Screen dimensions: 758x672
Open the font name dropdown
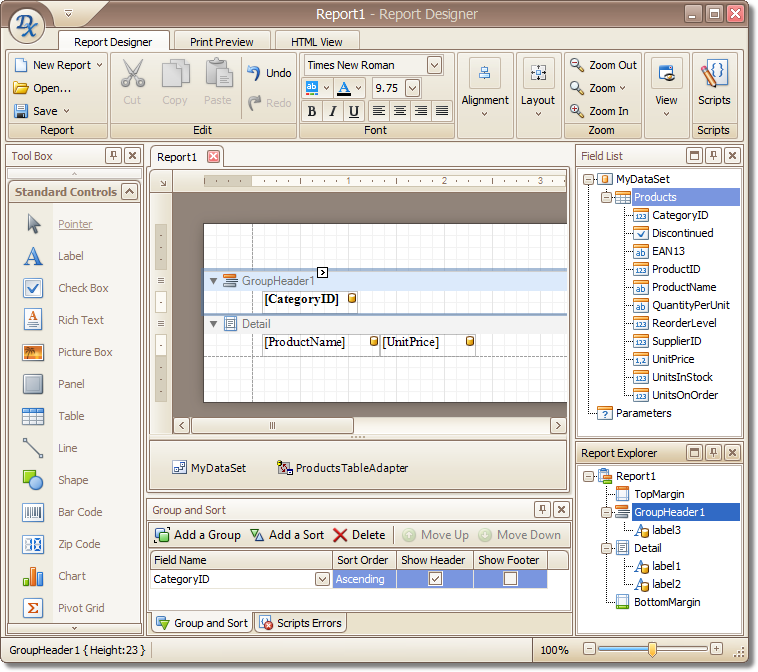[435, 65]
